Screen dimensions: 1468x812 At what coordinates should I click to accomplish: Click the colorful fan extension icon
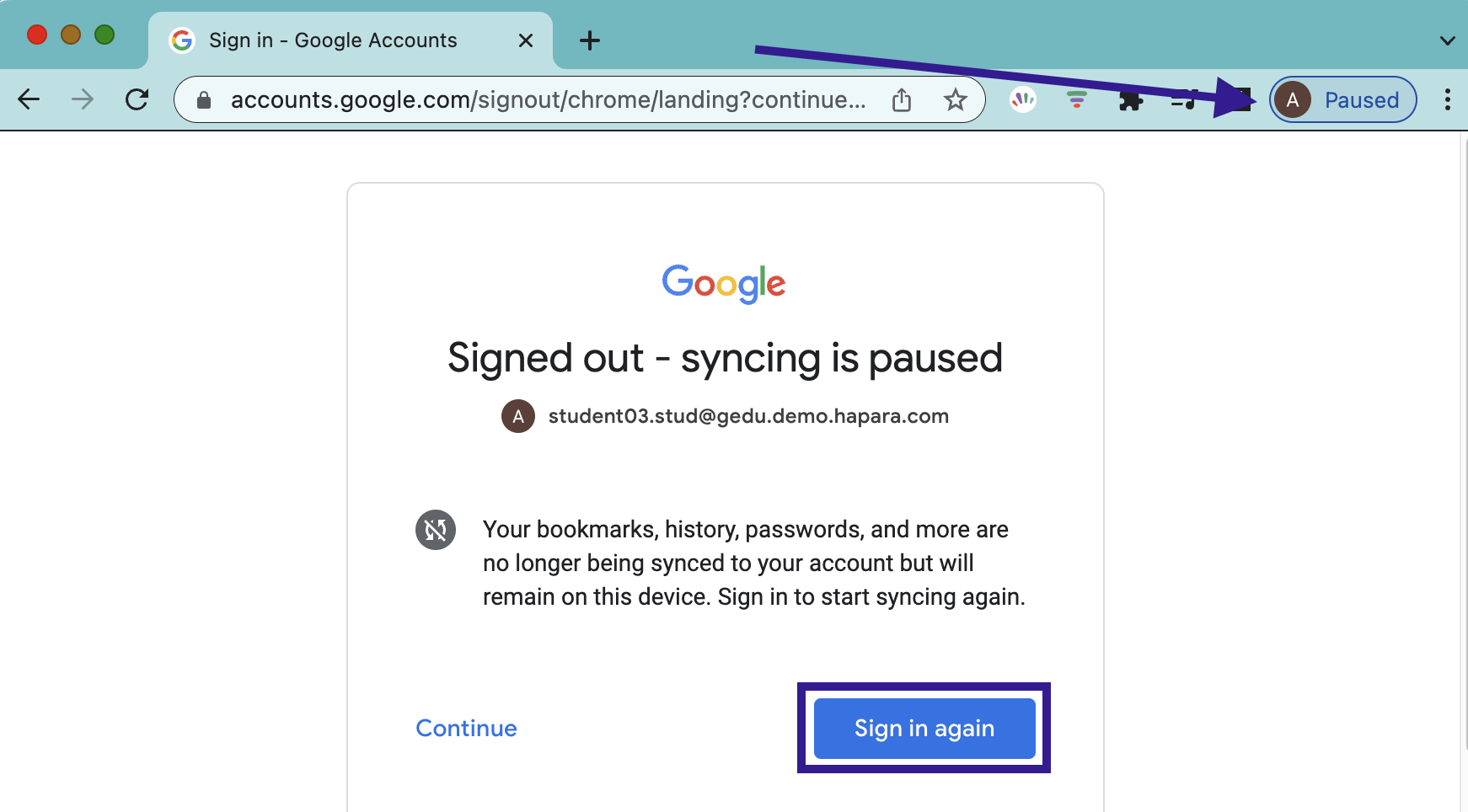pos(1023,100)
